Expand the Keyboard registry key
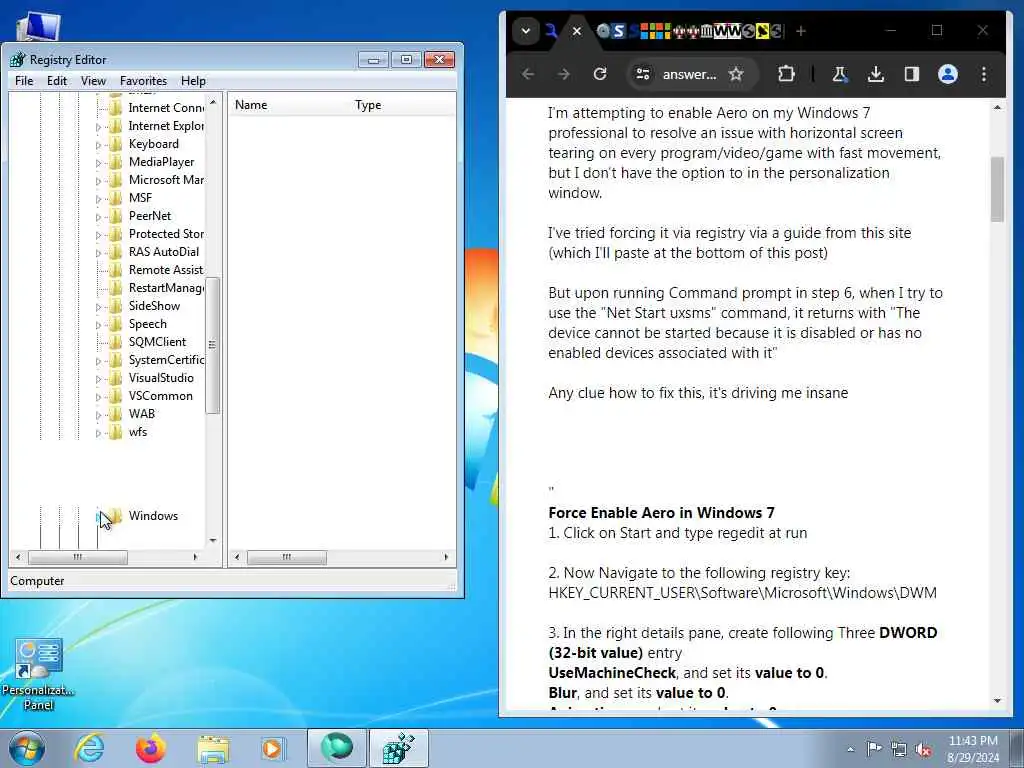The image size is (1024, 768). click(x=99, y=145)
